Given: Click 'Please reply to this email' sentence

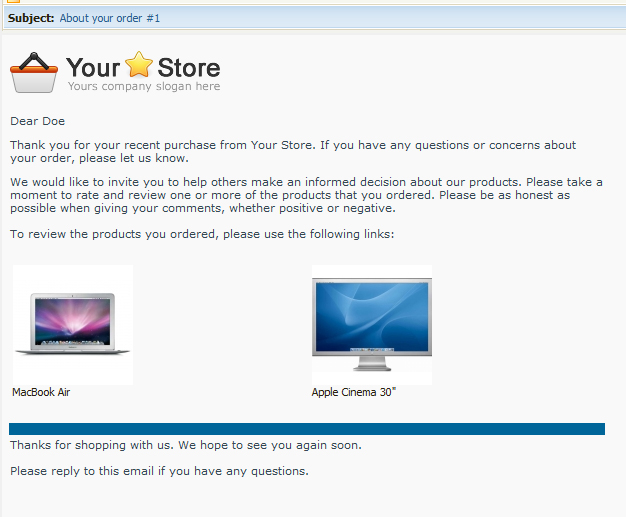Looking at the screenshot, I should (159, 471).
